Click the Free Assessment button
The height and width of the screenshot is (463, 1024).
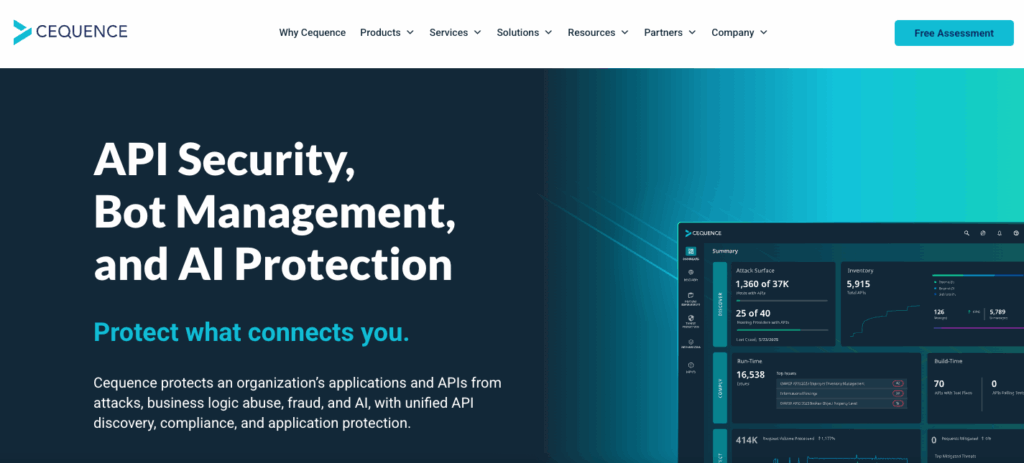[x=954, y=32]
